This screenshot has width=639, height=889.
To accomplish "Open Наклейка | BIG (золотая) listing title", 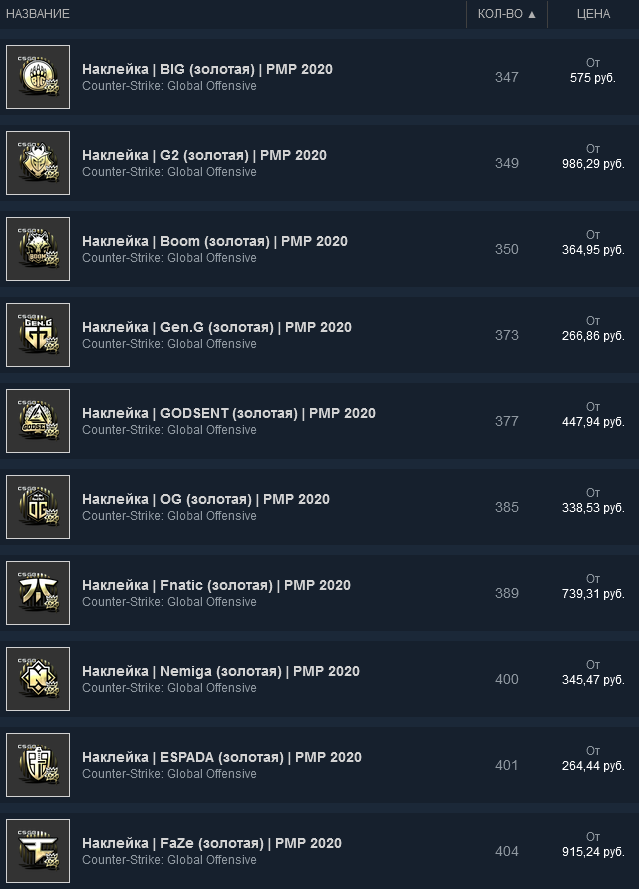I will pos(208,69).
